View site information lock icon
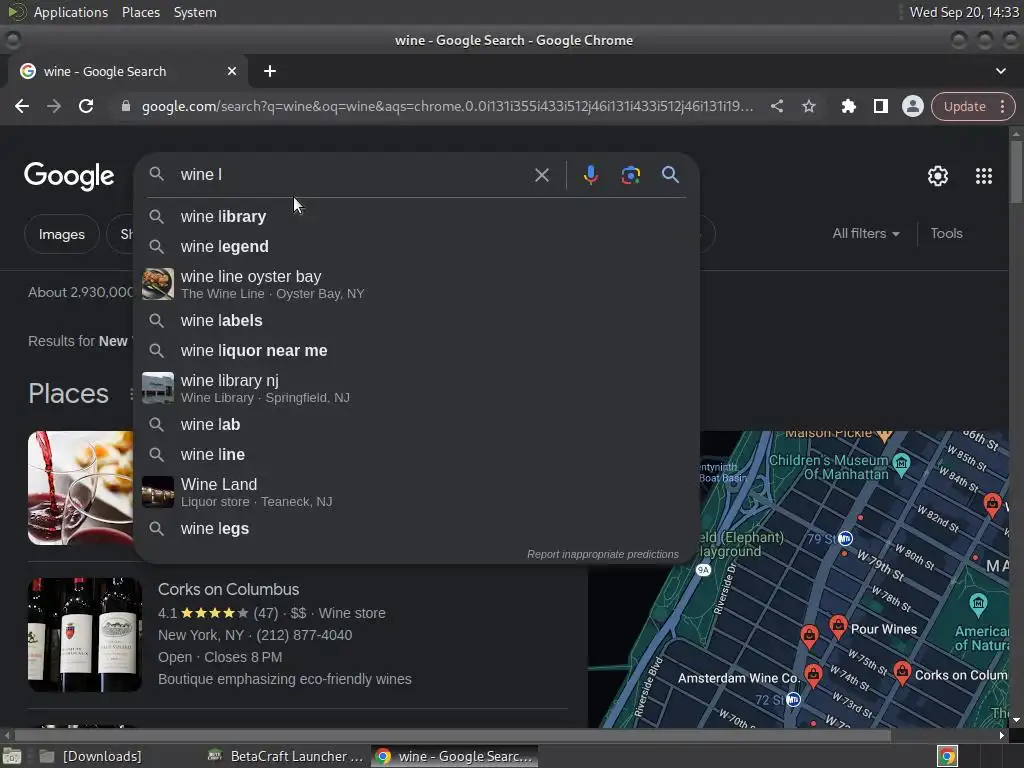The height and width of the screenshot is (768, 1024). [x=125, y=106]
